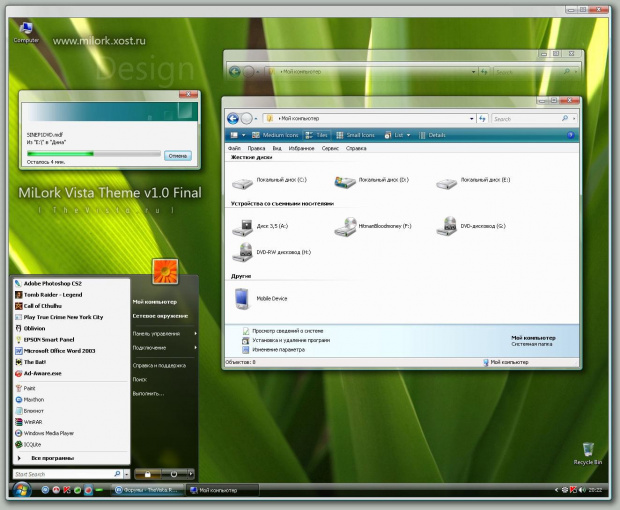Open dropdown beside first toolbar view icon

[244, 135]
